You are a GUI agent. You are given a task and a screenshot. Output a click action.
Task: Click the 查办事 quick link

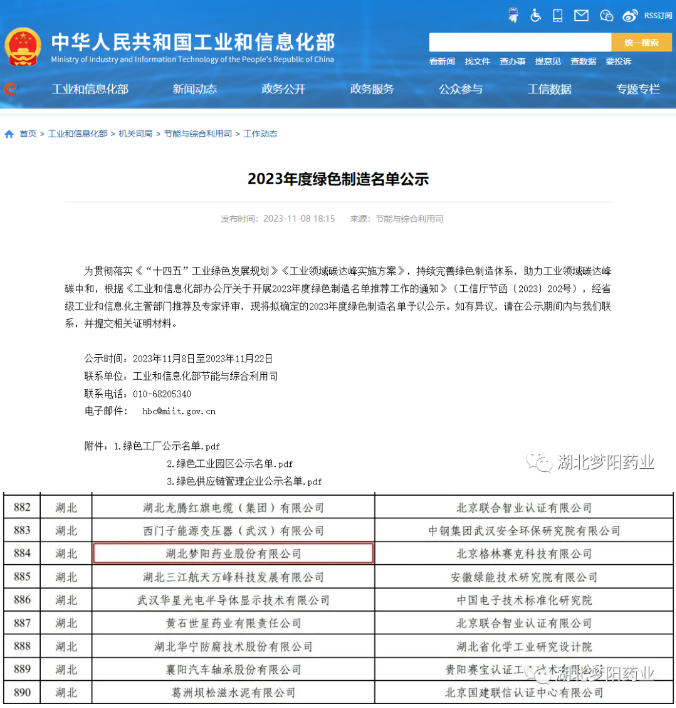(x=513, y=61)
